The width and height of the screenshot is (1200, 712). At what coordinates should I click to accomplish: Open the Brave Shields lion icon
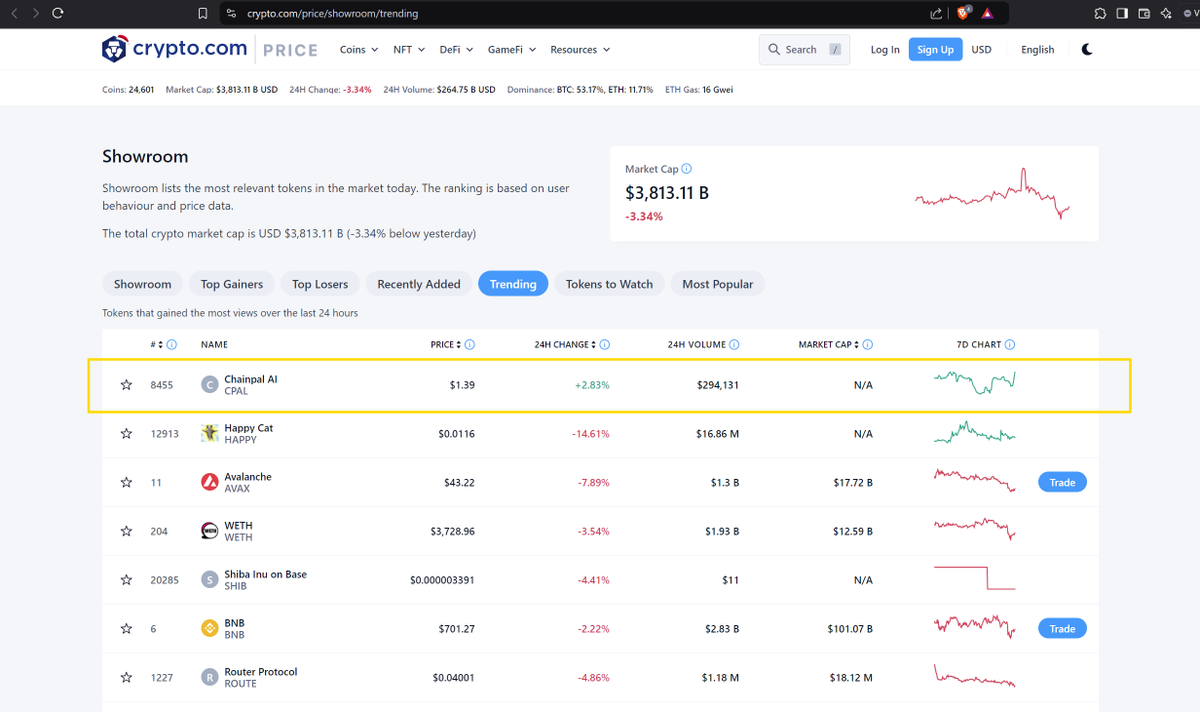pos(963,13)
